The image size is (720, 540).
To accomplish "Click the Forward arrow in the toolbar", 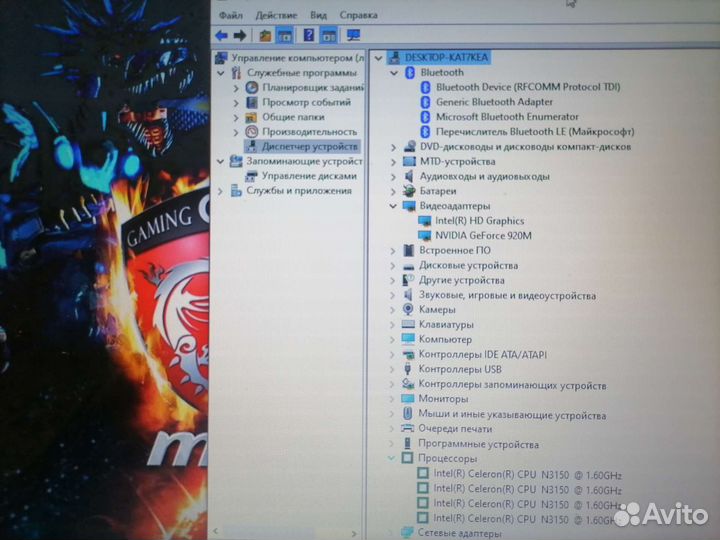I will tap(240, 35).
